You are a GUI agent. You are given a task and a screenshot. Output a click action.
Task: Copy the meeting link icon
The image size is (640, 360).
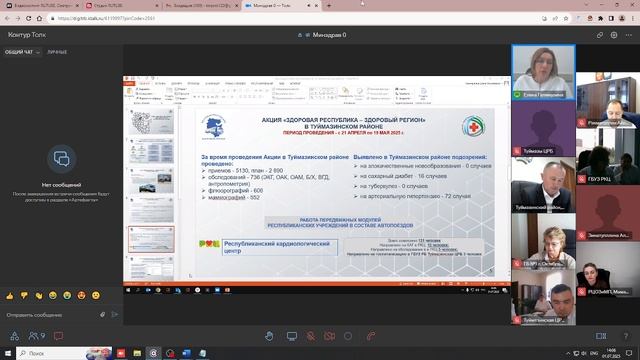click(600, 35)
